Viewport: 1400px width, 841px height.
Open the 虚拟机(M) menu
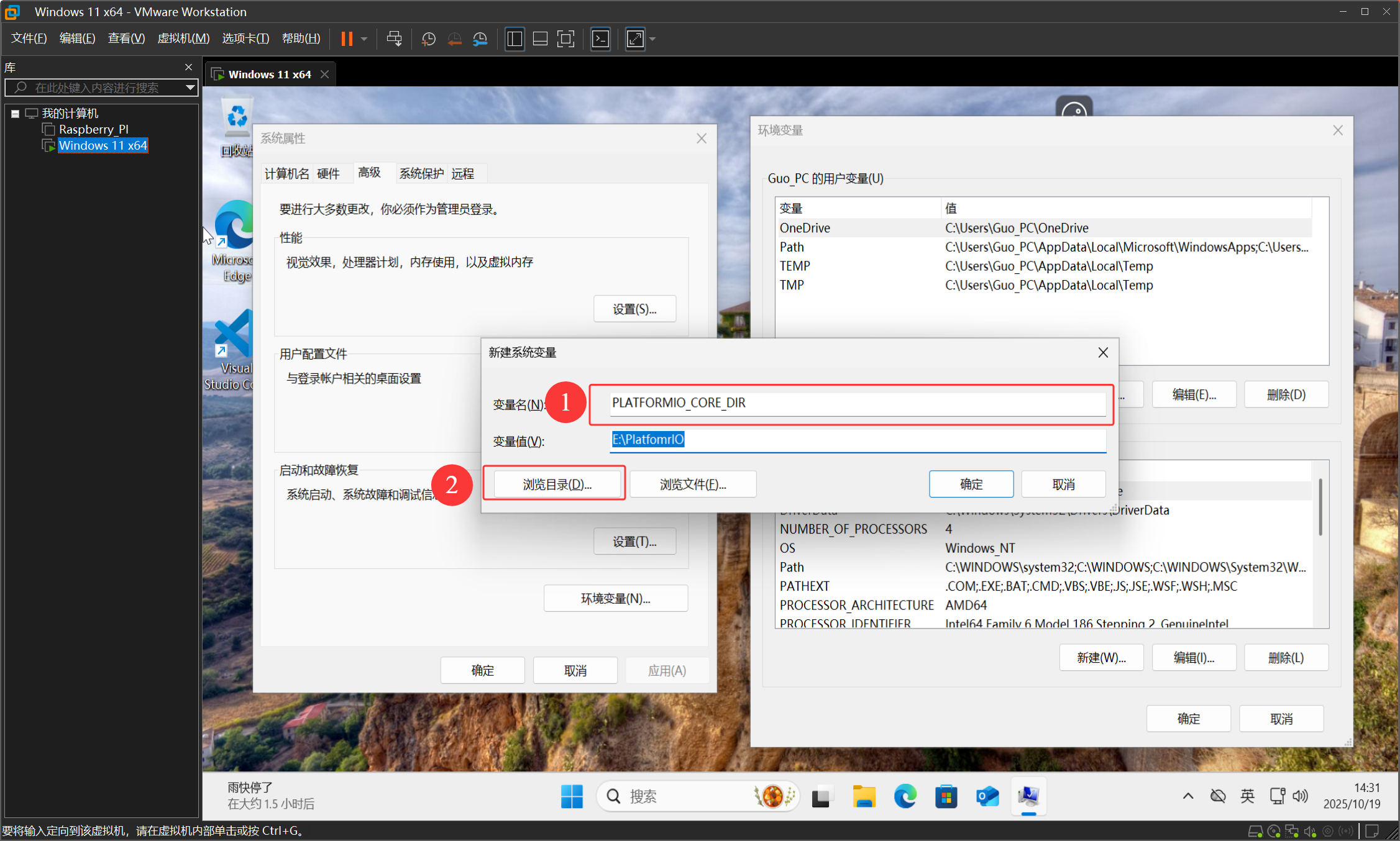coord(183,39)
